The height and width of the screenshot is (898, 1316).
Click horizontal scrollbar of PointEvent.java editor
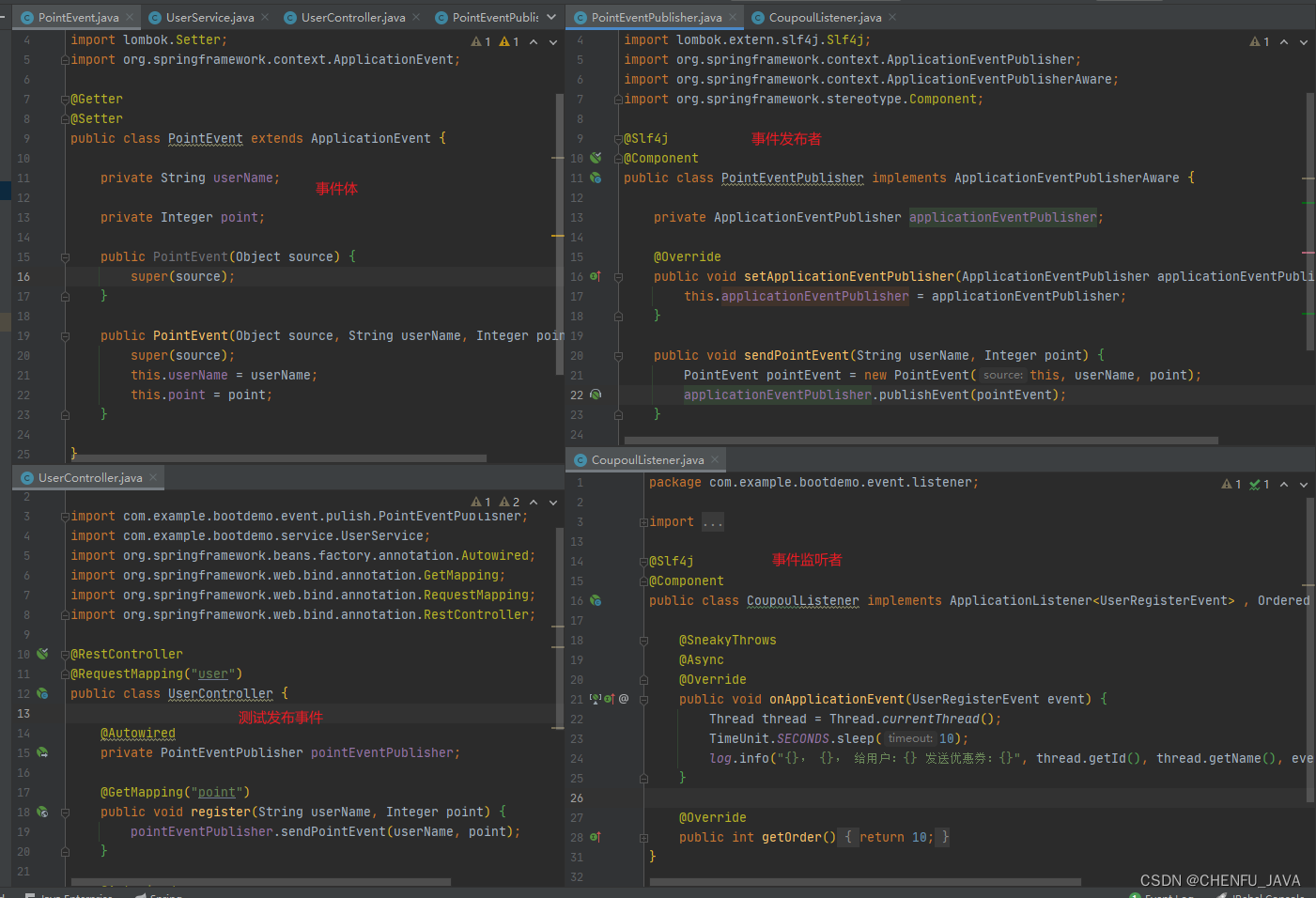point(279,458)
